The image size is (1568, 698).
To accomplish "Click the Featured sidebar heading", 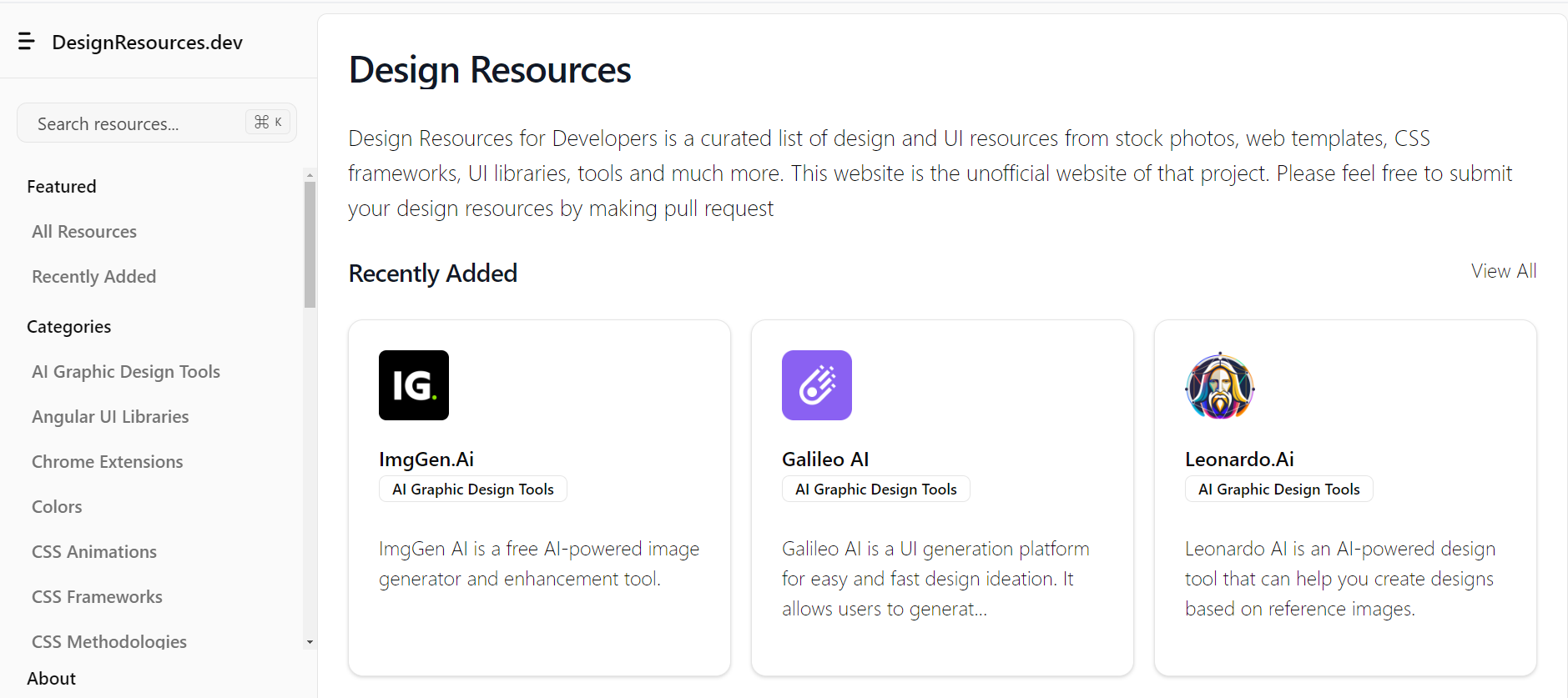I will tap(62, 187).
